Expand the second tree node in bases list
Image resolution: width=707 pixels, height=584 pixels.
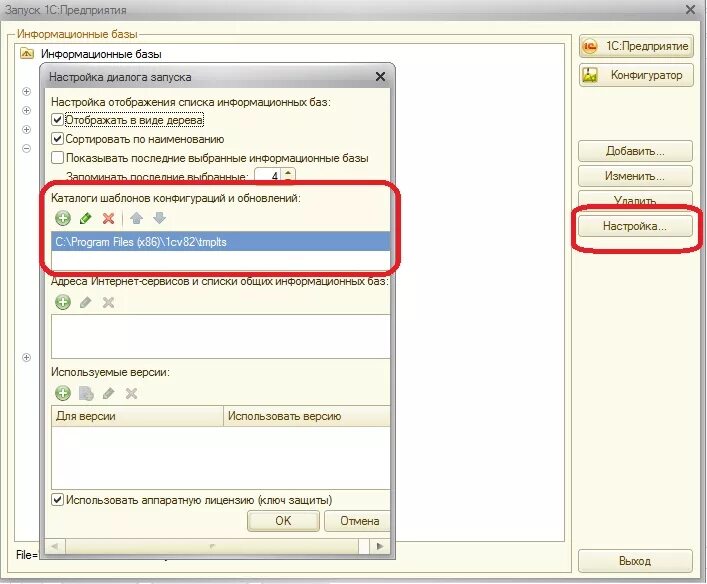(27, 110)
